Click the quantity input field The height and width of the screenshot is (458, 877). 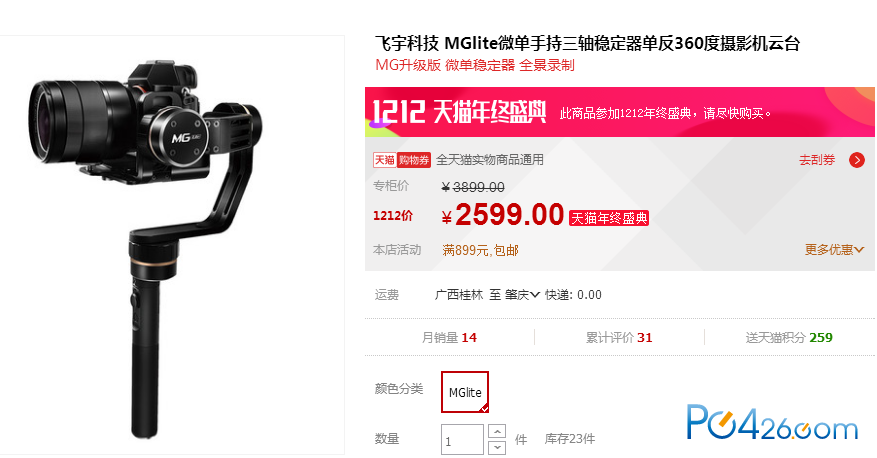pos(462,440)
